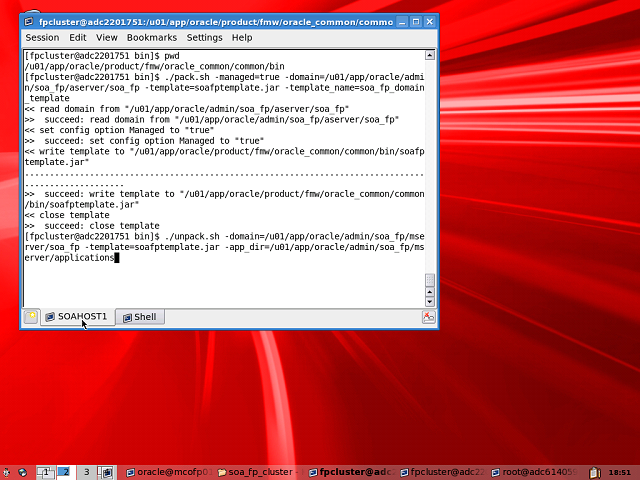Click the terminal window title bar text
This screenshot has height=480, width=640.
[216, 22]
